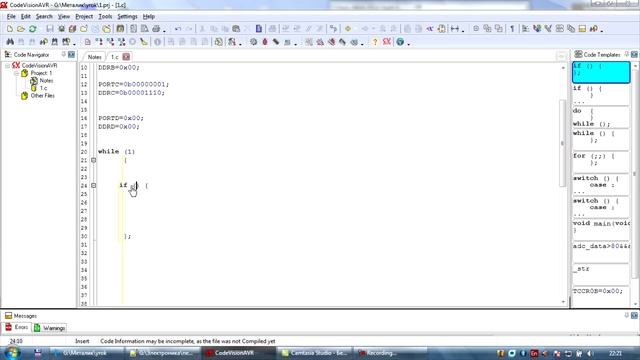The height and width of the screenshot is (360, 640).
Task: Open a file using the folder icon
Action: [21, 29]
